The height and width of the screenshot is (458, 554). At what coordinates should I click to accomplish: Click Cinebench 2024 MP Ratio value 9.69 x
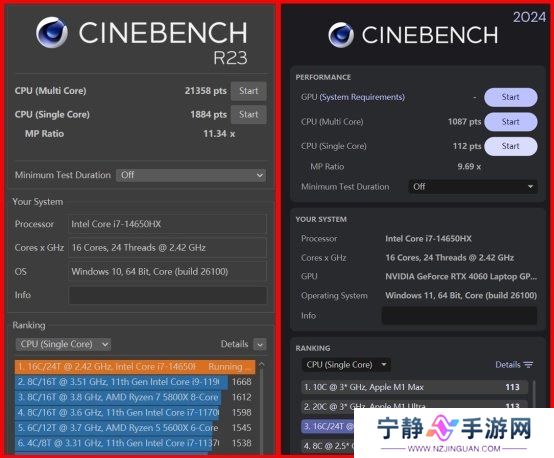(469, 166)
